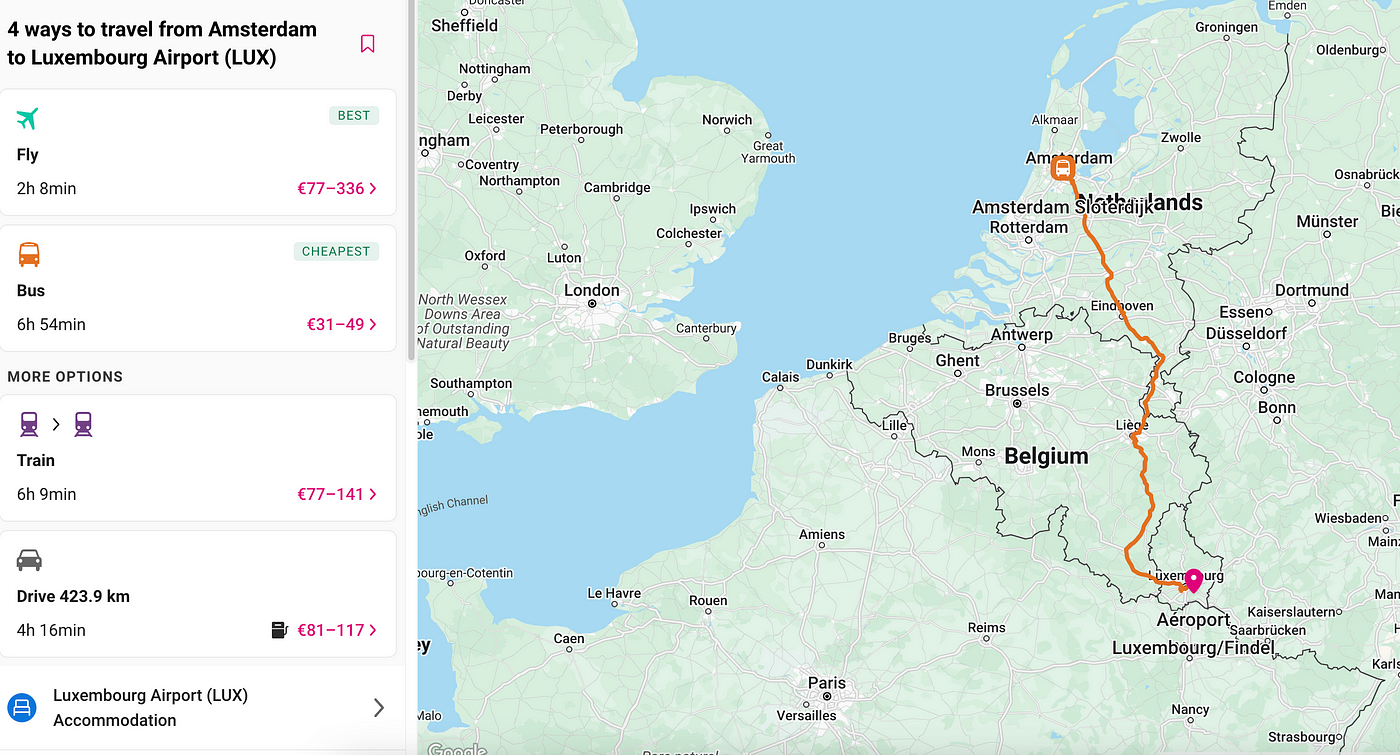Click the Dortmund label on the map
Screen dimensions: 1400x755
point(1312,290)
